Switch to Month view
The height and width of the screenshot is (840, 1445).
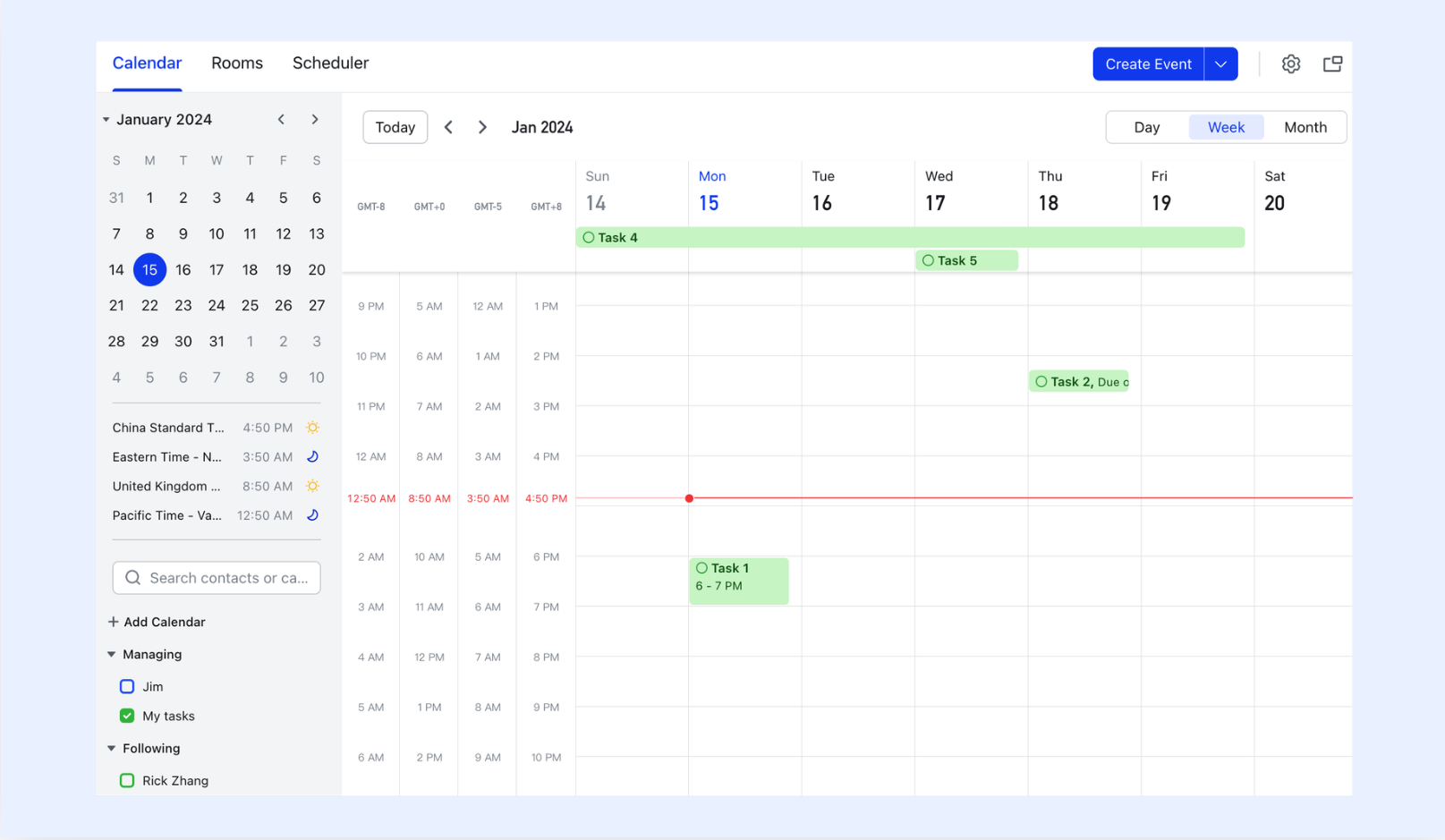[1305, 127]
